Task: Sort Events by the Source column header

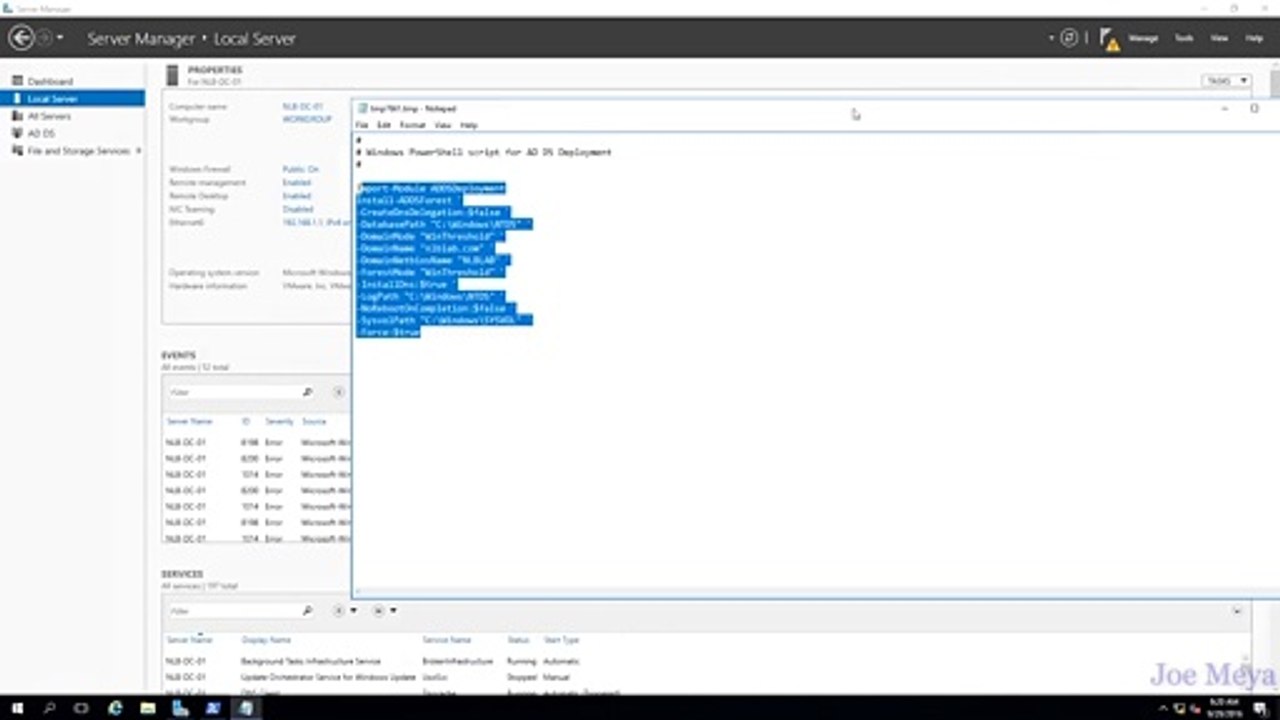Action: pos(314,422)
